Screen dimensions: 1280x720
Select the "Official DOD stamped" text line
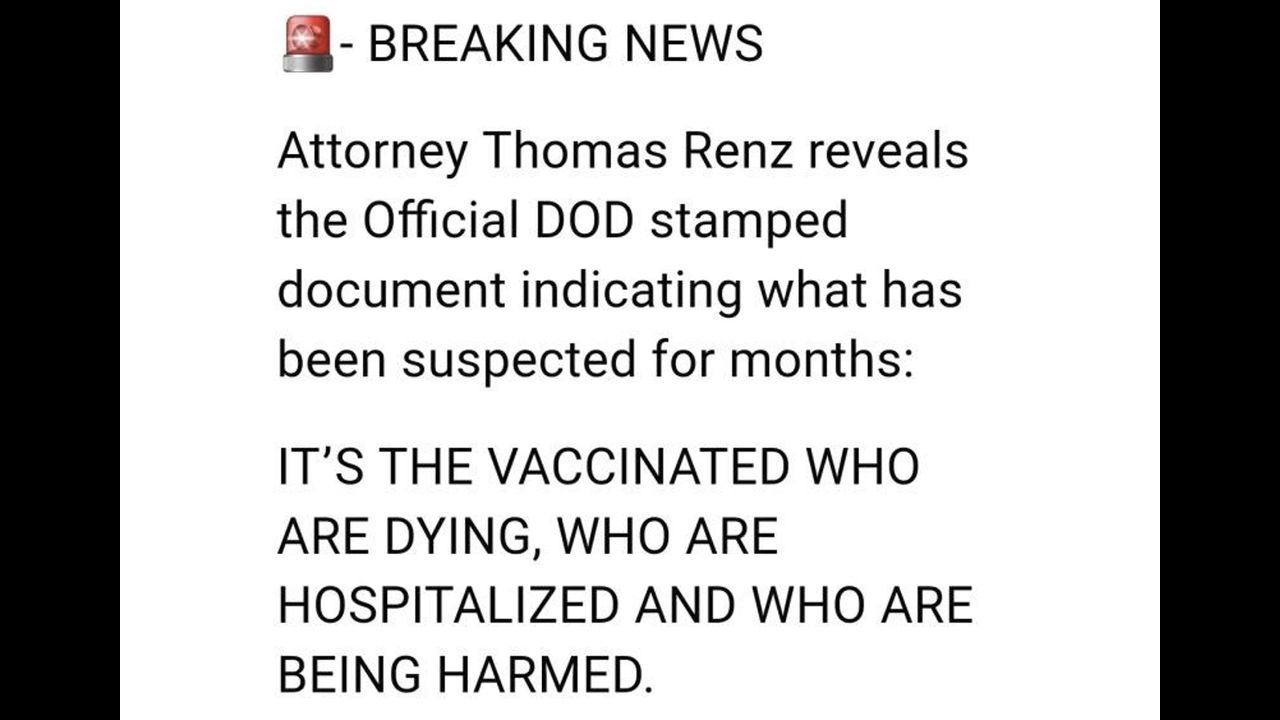point(562,221)
